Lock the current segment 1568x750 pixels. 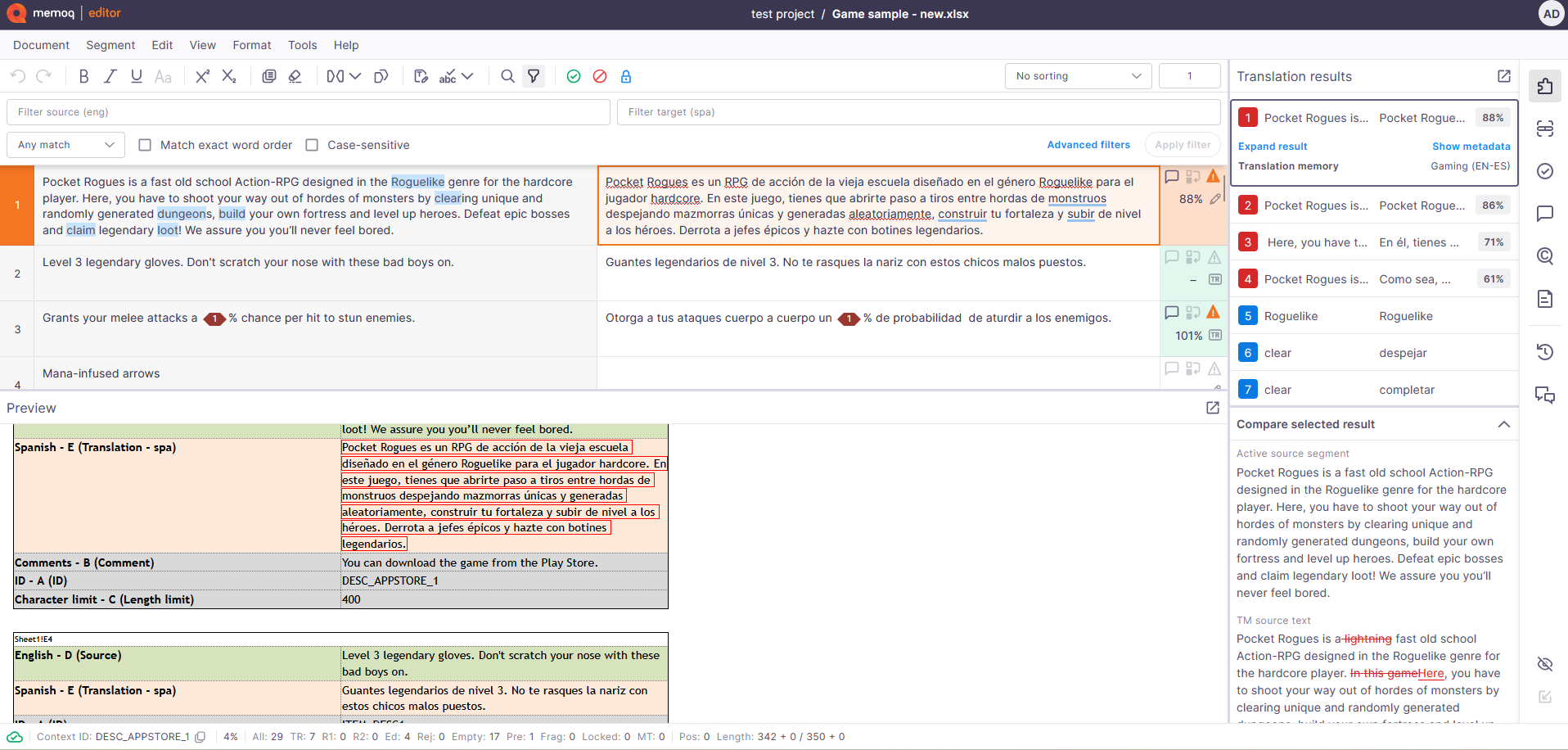click(x=626, y=76)
